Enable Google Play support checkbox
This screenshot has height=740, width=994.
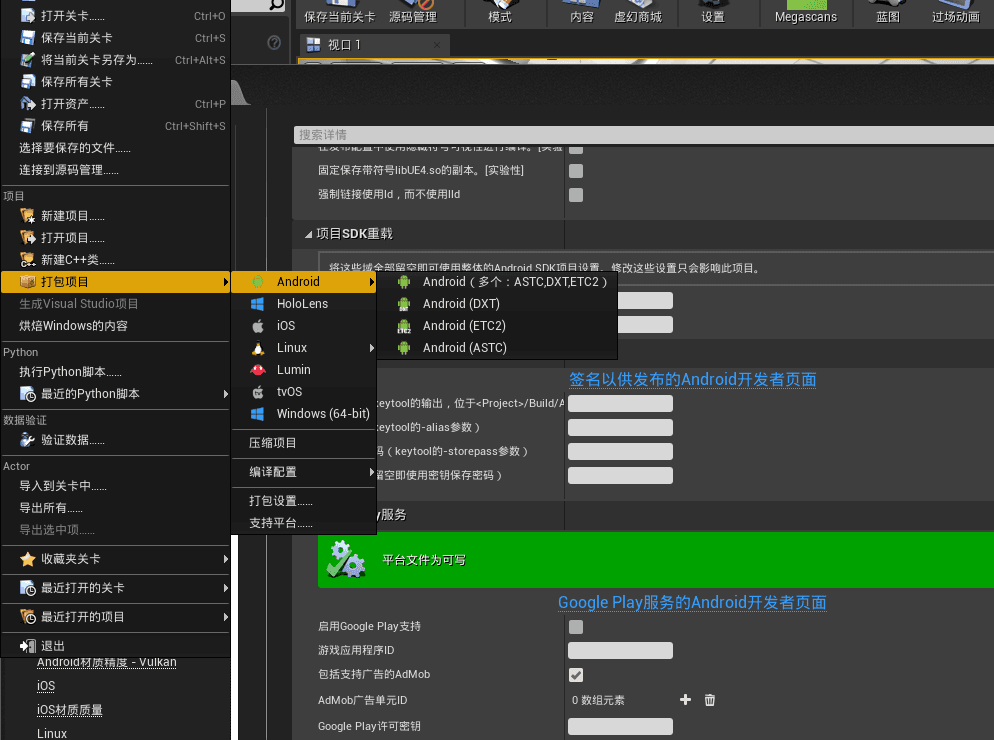pos(576,627)
